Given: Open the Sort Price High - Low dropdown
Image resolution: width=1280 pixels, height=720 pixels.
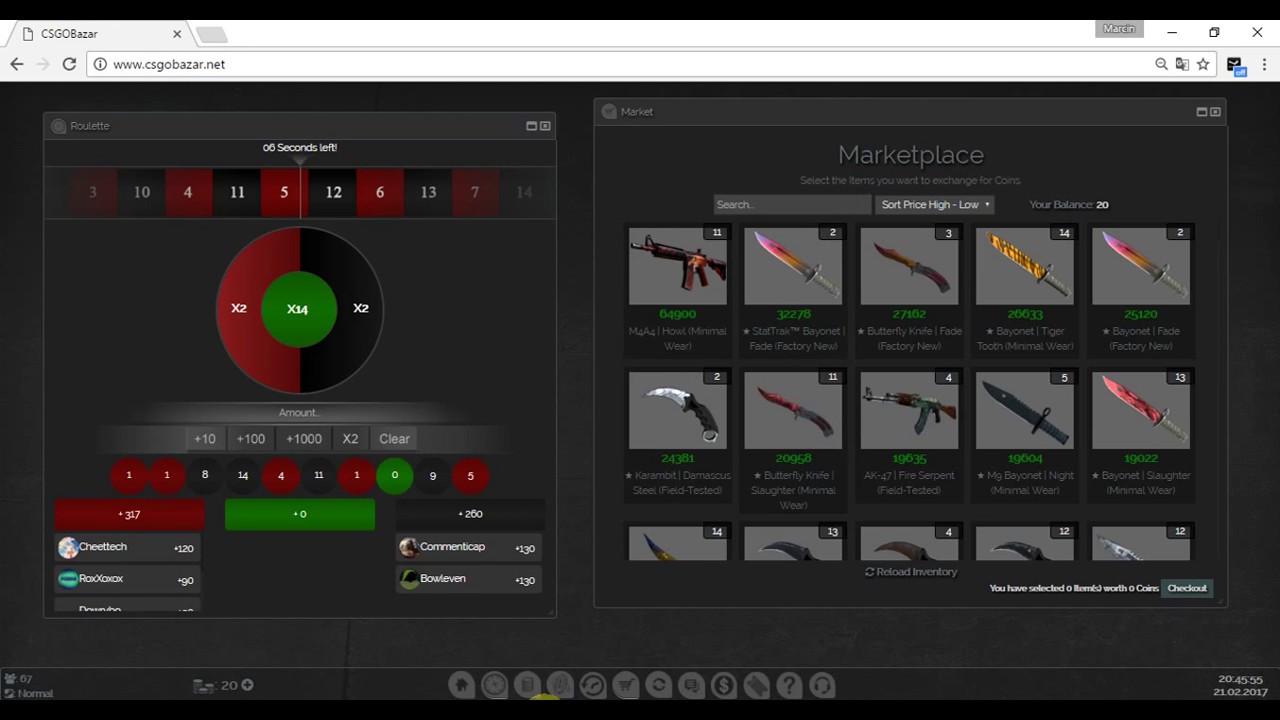Looking at the screenshot, I should [934, 204].
